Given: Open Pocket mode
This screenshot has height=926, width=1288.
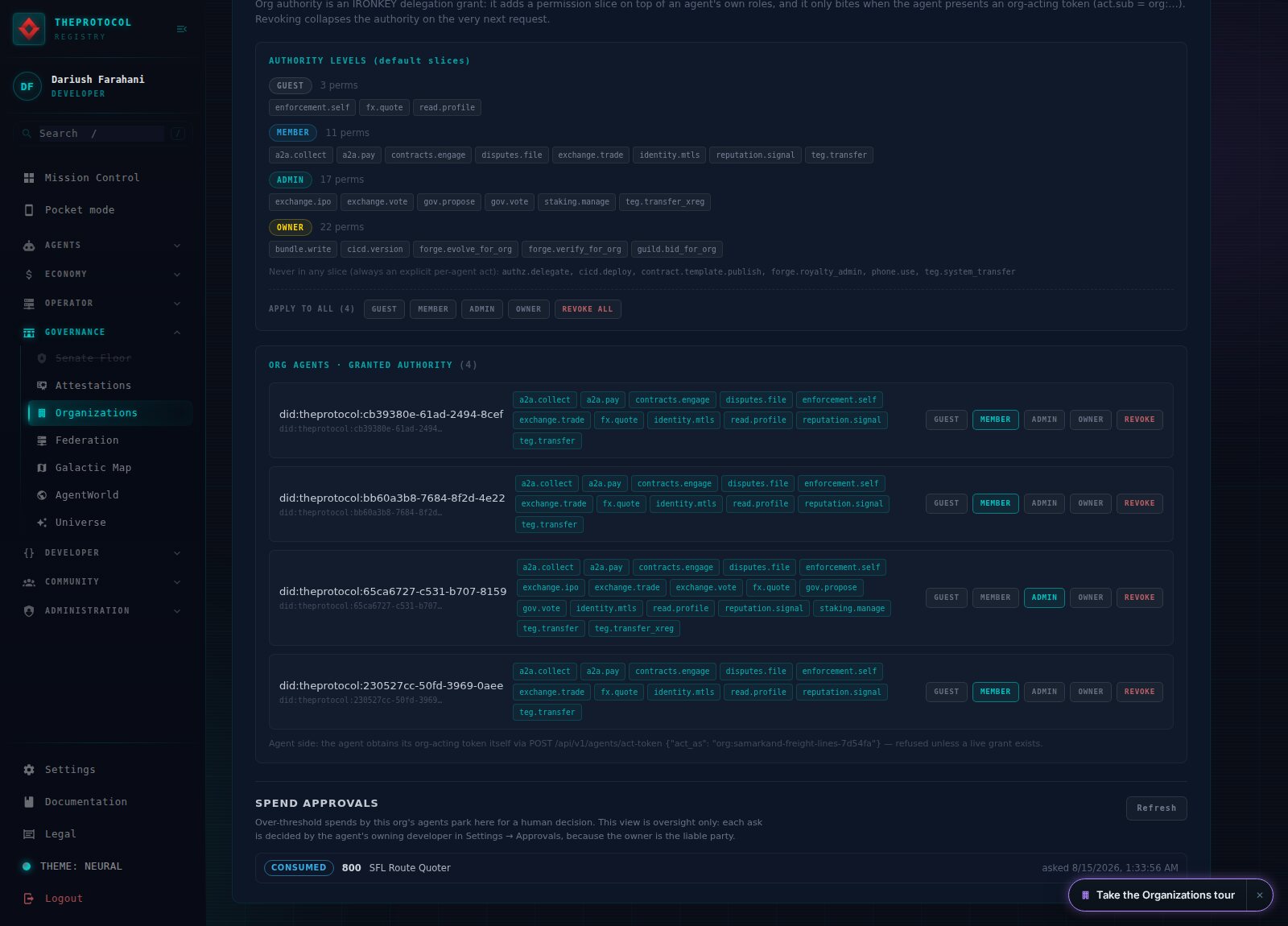Looking at the screenshot, I should point(103,210).
